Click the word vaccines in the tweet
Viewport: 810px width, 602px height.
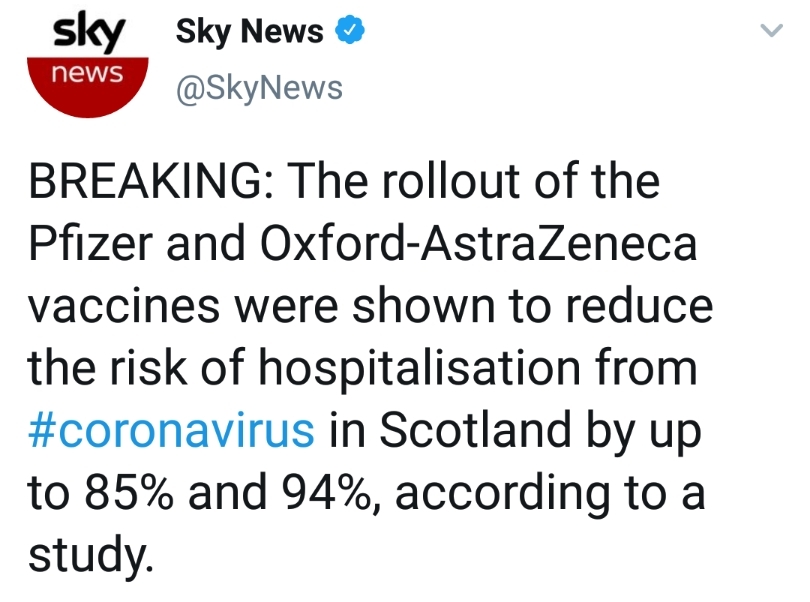[x=124, y=306]
